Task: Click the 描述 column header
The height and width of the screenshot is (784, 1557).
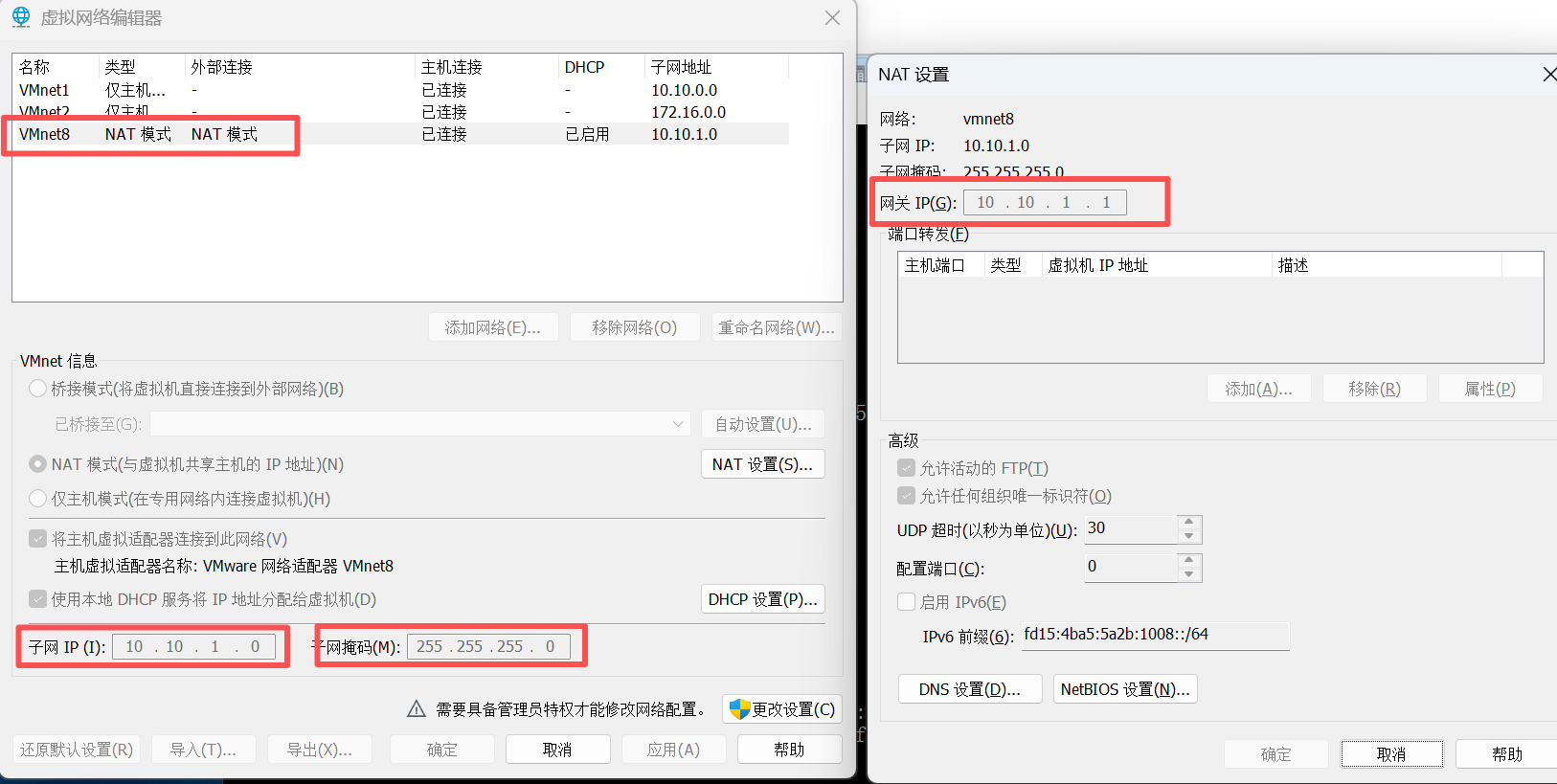Action: (x=1387, y=265)
